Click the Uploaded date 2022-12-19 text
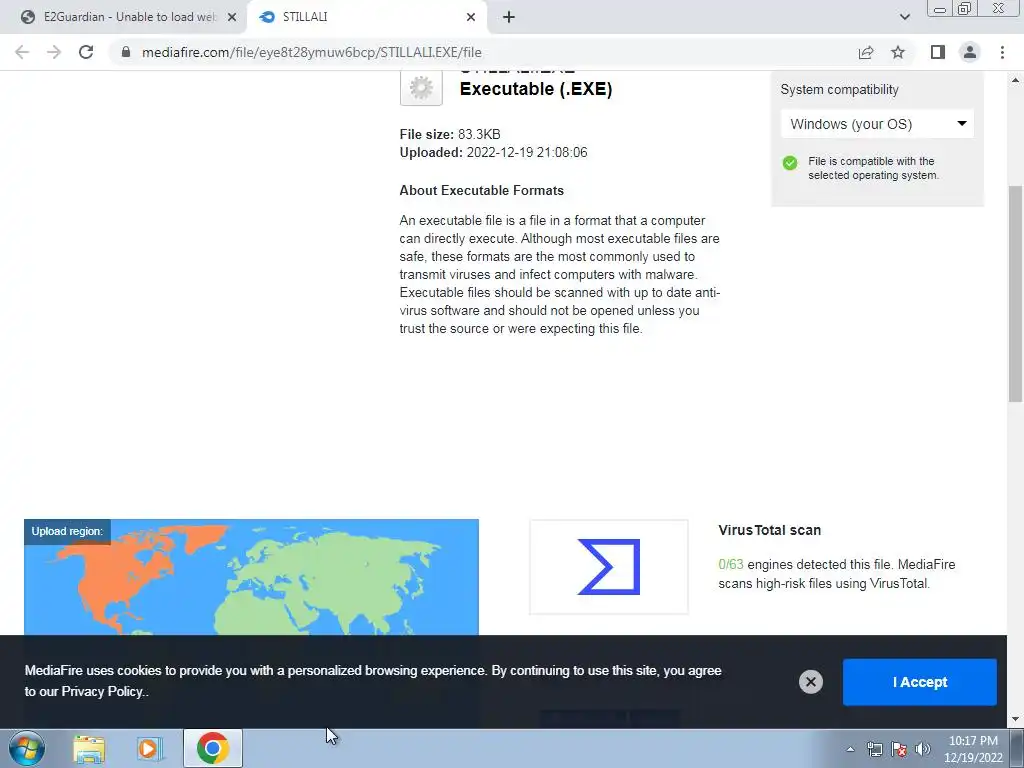 click(493, 153)
